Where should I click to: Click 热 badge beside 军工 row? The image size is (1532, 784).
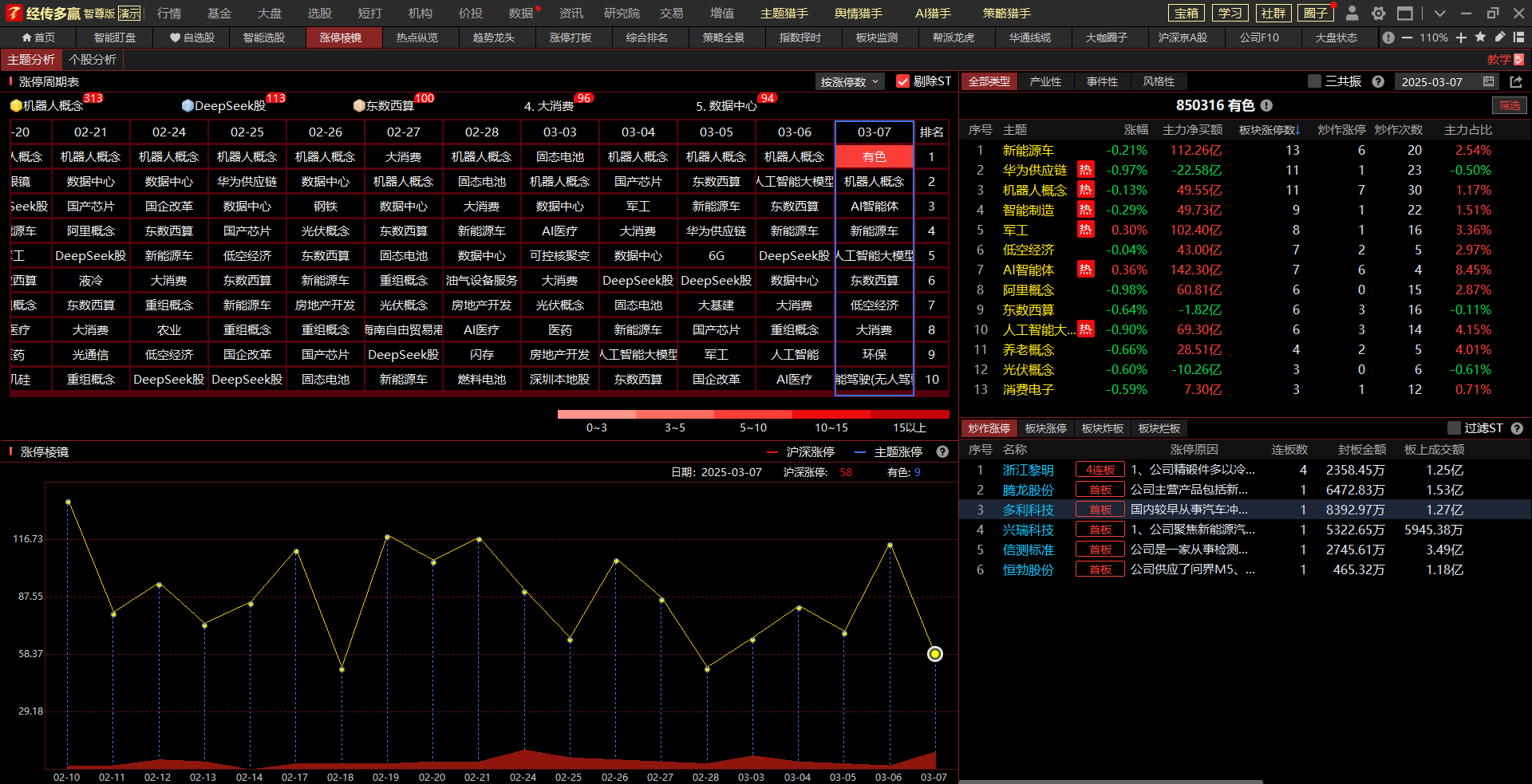click(1085, 230)
